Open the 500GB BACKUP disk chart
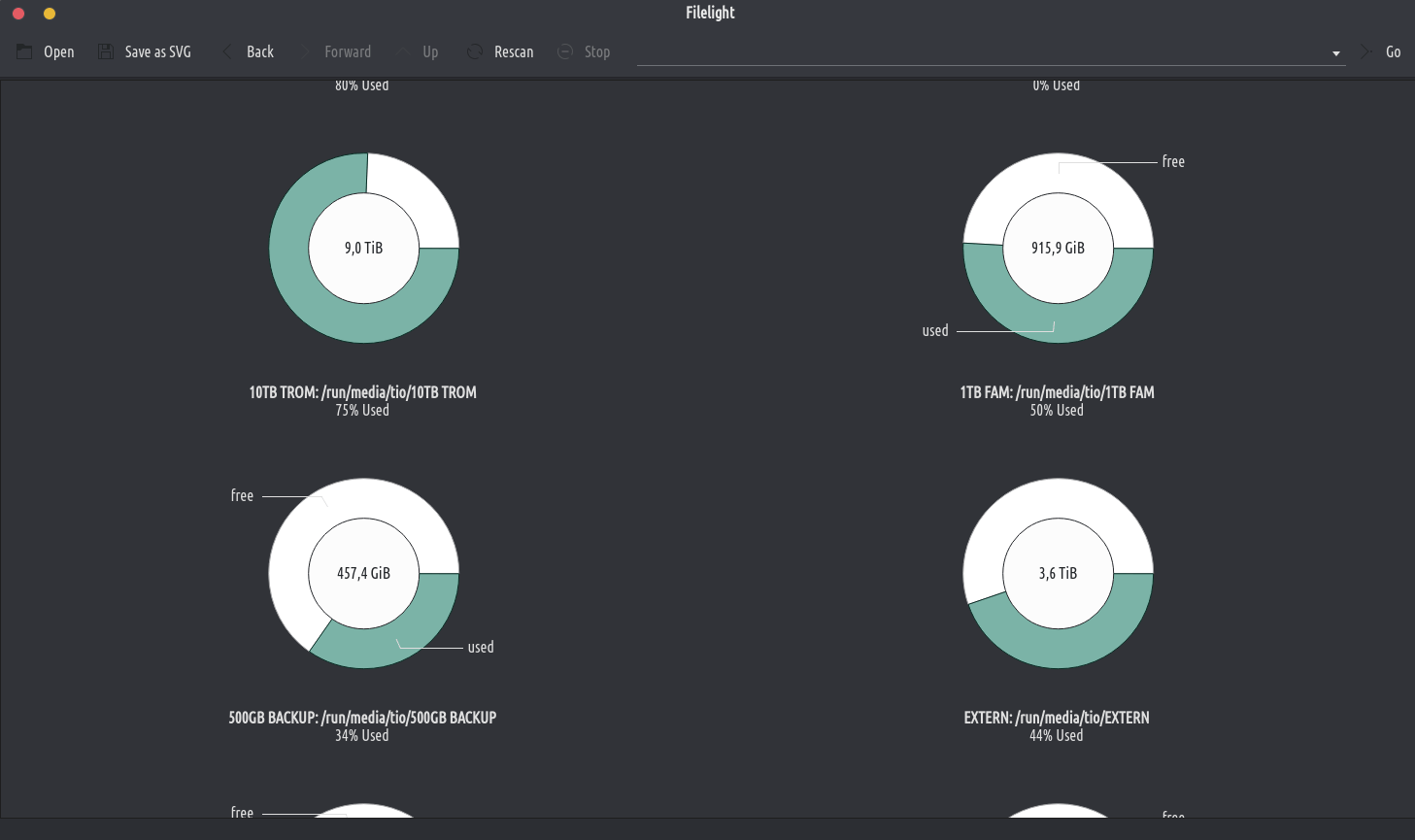The width and height of the screenshot is (1415, 840). [363, 573]
